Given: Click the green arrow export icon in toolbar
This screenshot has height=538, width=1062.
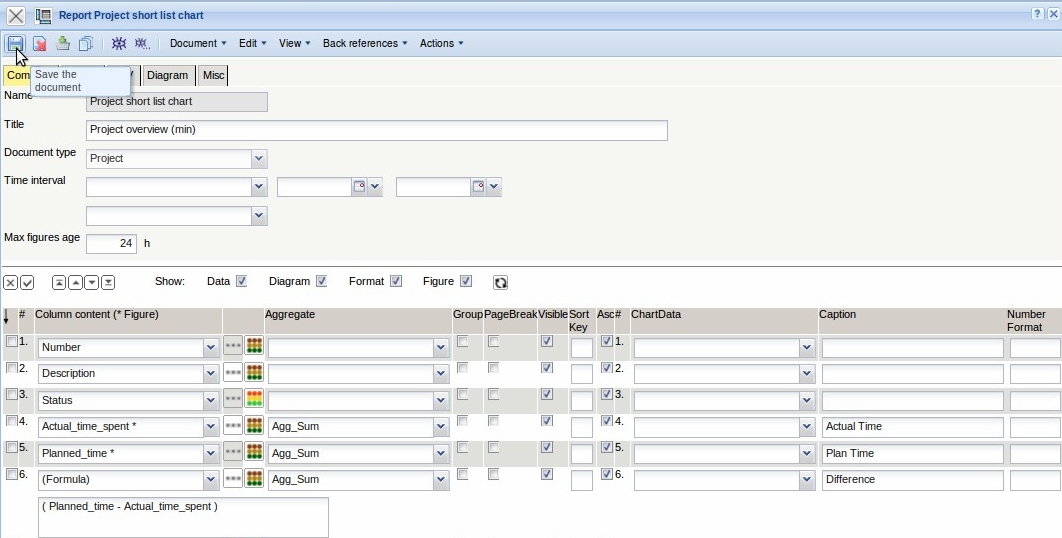Looking at the screenshot, I should [63, 43].
